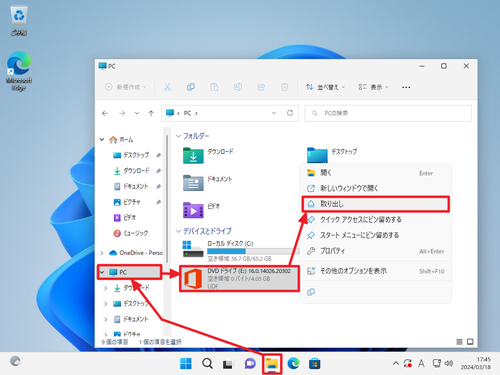
Task: Open the Widgets icon in taskbar corner
Action: click(15, 361)
